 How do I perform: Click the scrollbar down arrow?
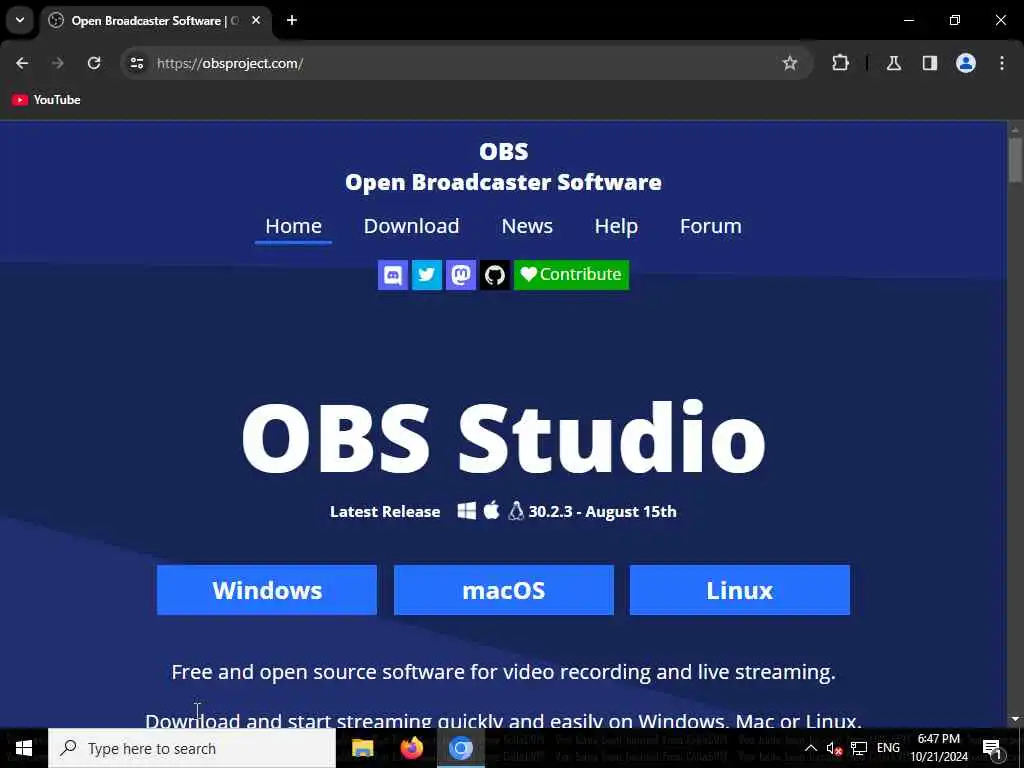pos(1014,720)
